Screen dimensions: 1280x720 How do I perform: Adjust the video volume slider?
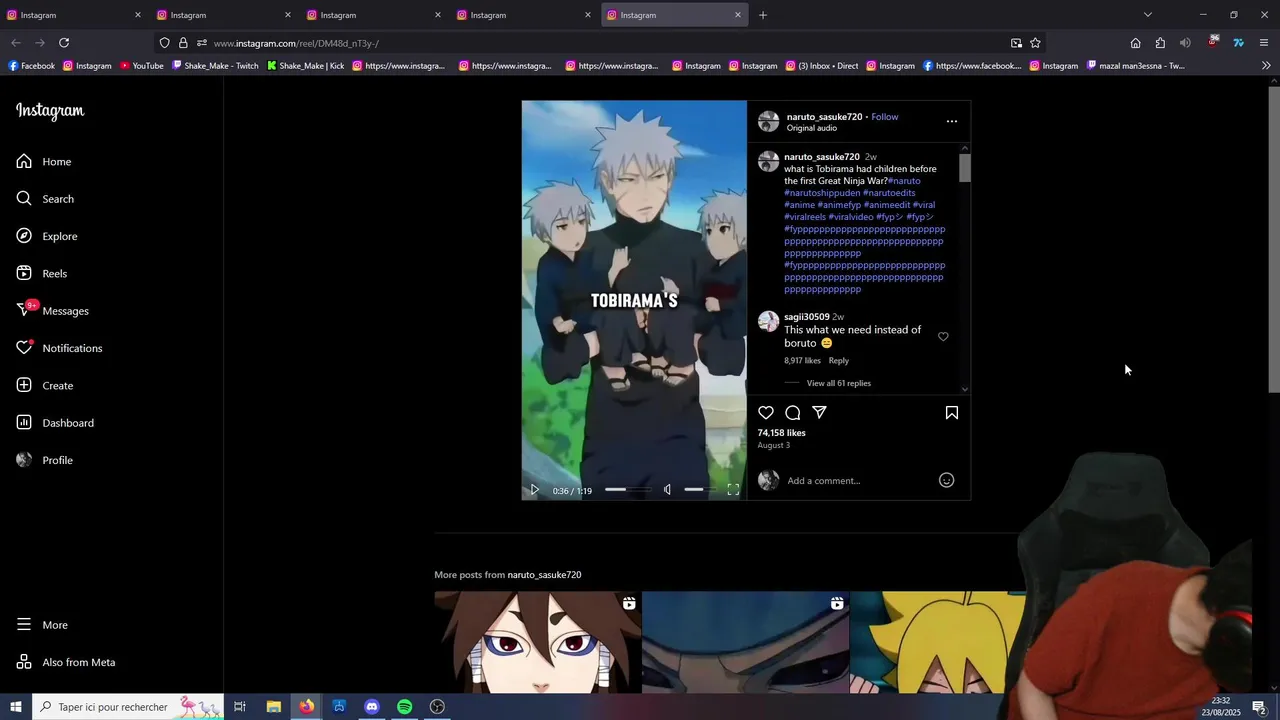coord(699,490)
